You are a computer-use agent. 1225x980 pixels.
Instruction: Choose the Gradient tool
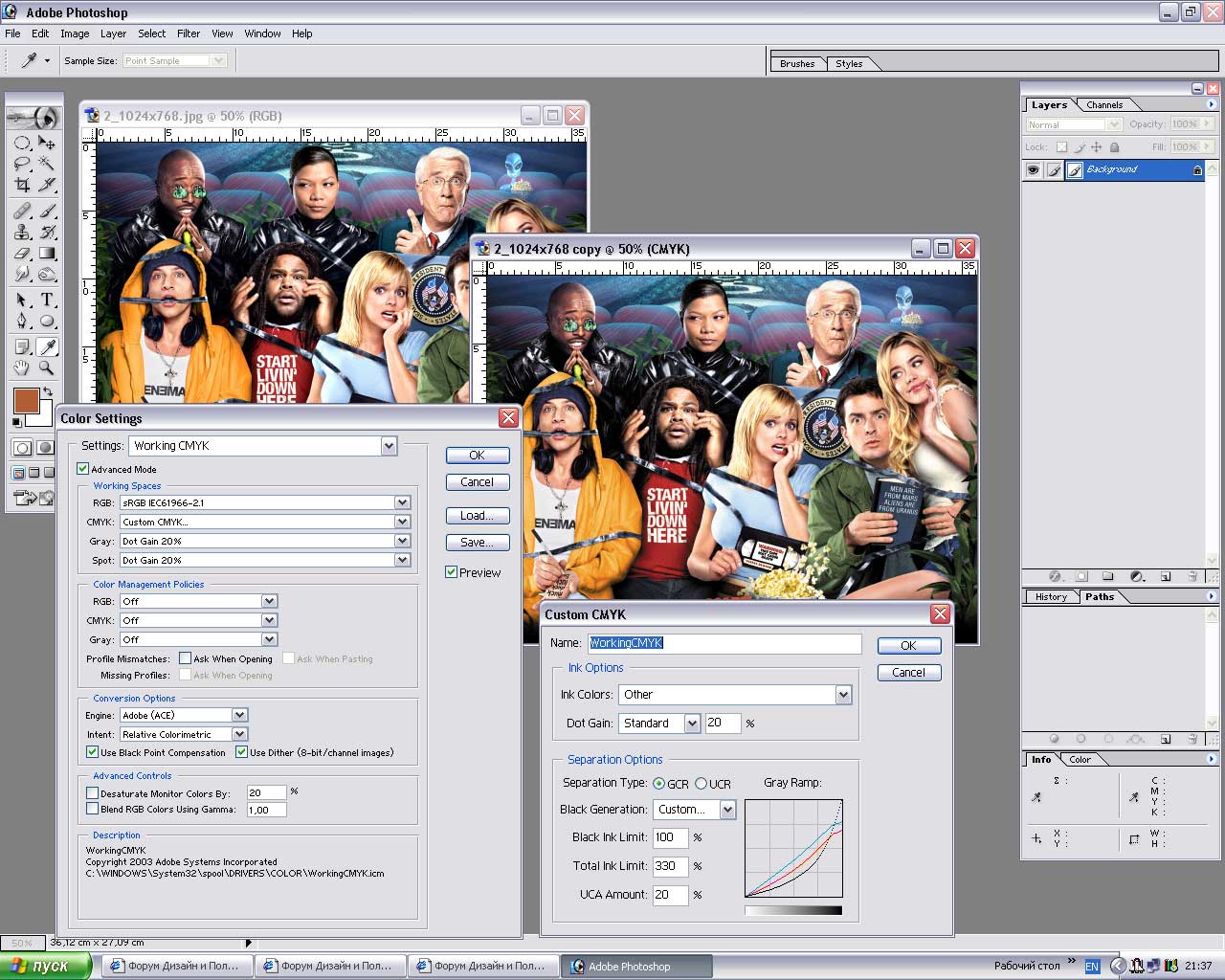point(46,254)
